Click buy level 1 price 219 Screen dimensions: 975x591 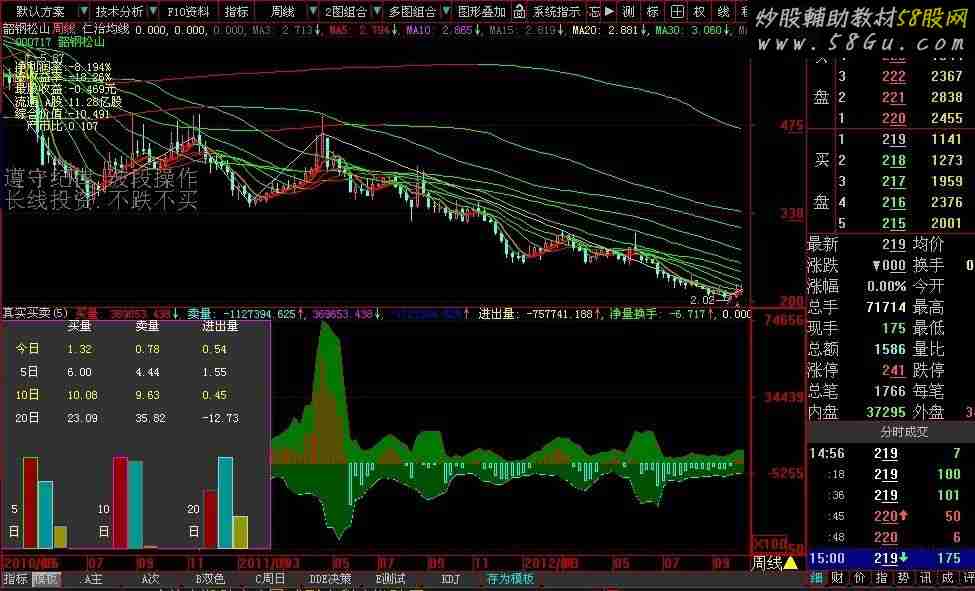(x=893, y=139)
